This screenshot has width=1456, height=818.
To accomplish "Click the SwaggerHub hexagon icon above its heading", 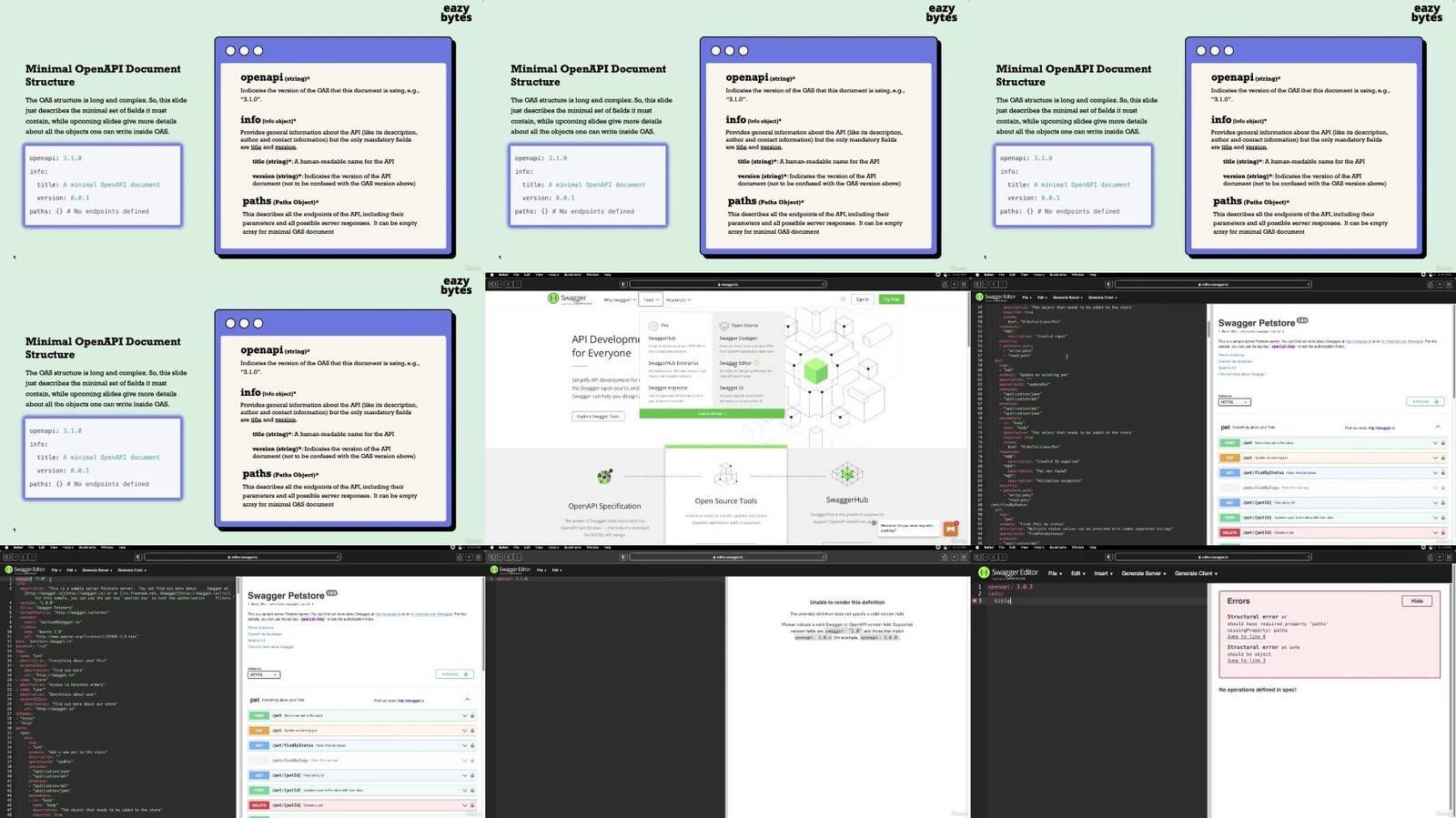I will 846,473.
